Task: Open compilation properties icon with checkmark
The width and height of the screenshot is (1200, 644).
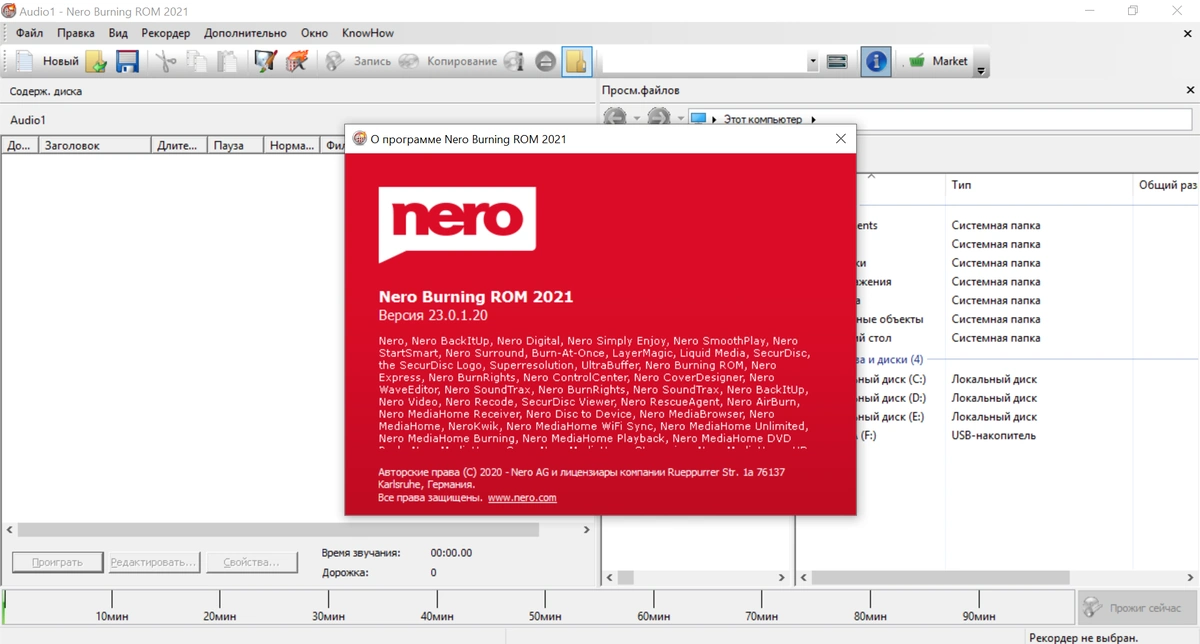Action: tap(265, 61)
